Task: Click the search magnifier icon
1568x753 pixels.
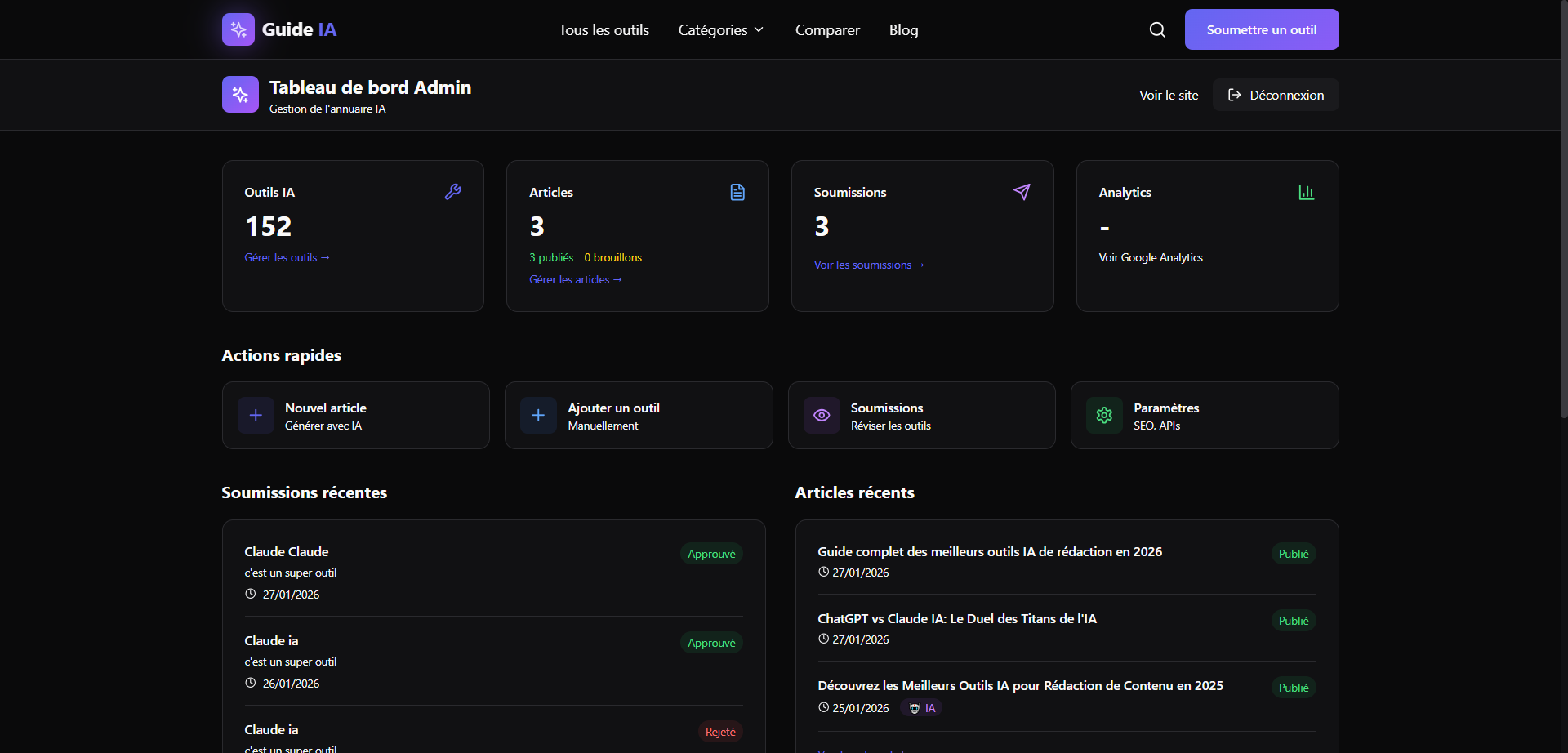Action: (x=1157, y=30)
